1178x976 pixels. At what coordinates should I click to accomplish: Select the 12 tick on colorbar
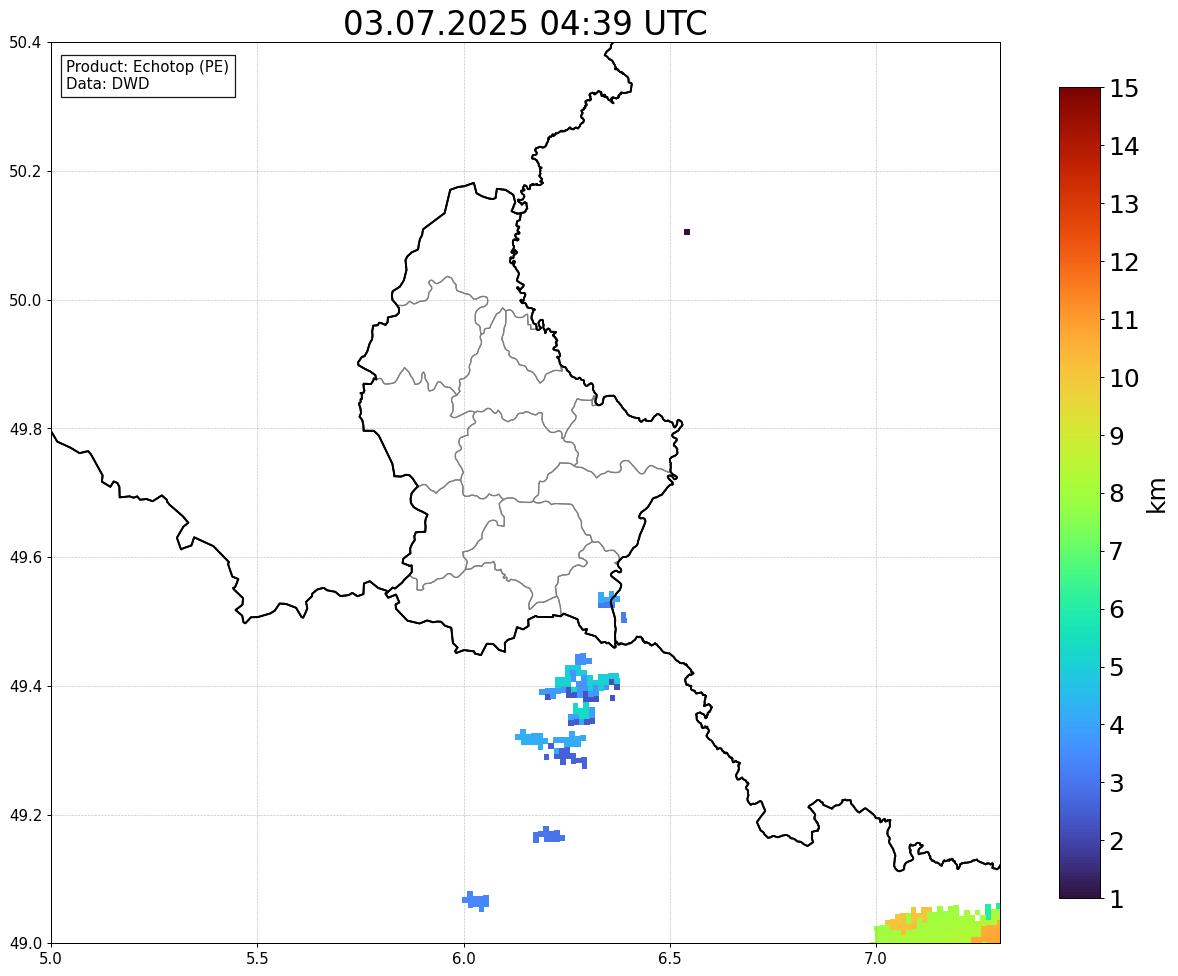coord(1124,262)
